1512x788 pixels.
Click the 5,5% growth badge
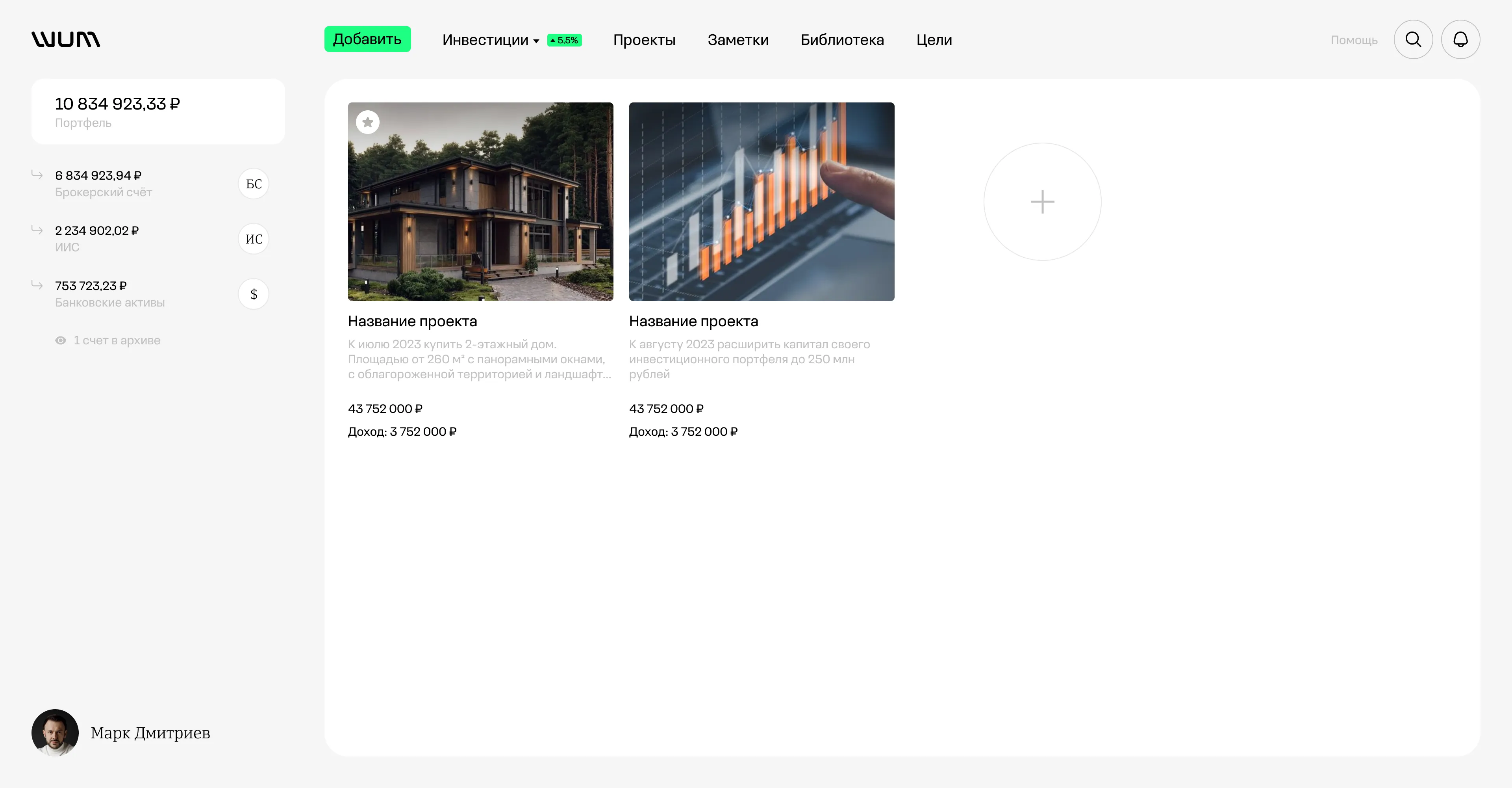[564, 40]
